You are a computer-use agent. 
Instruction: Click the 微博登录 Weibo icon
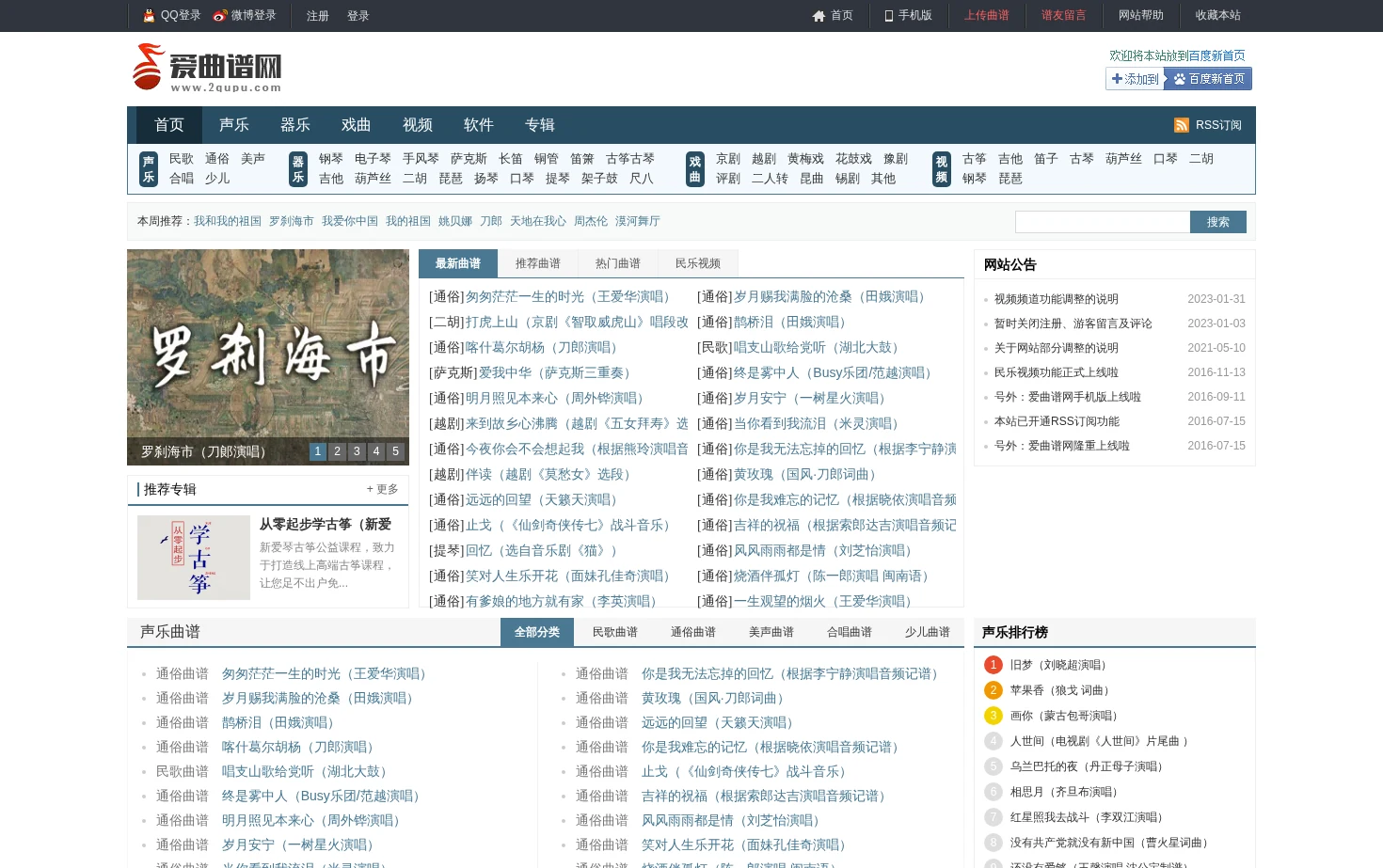tap(220, 15)
